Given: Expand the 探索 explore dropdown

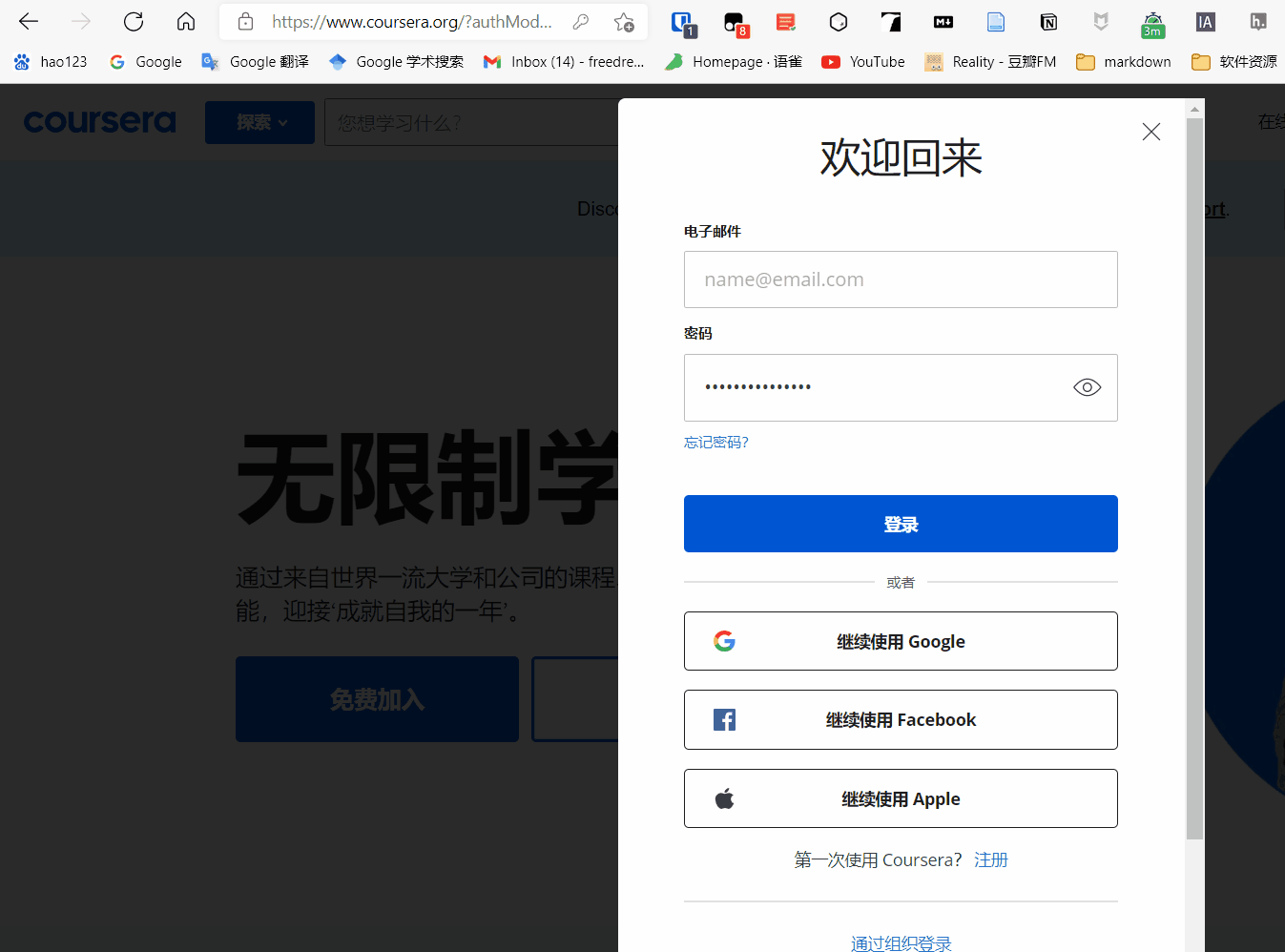Looking at the screenshot, I should [x=259, y=122].
